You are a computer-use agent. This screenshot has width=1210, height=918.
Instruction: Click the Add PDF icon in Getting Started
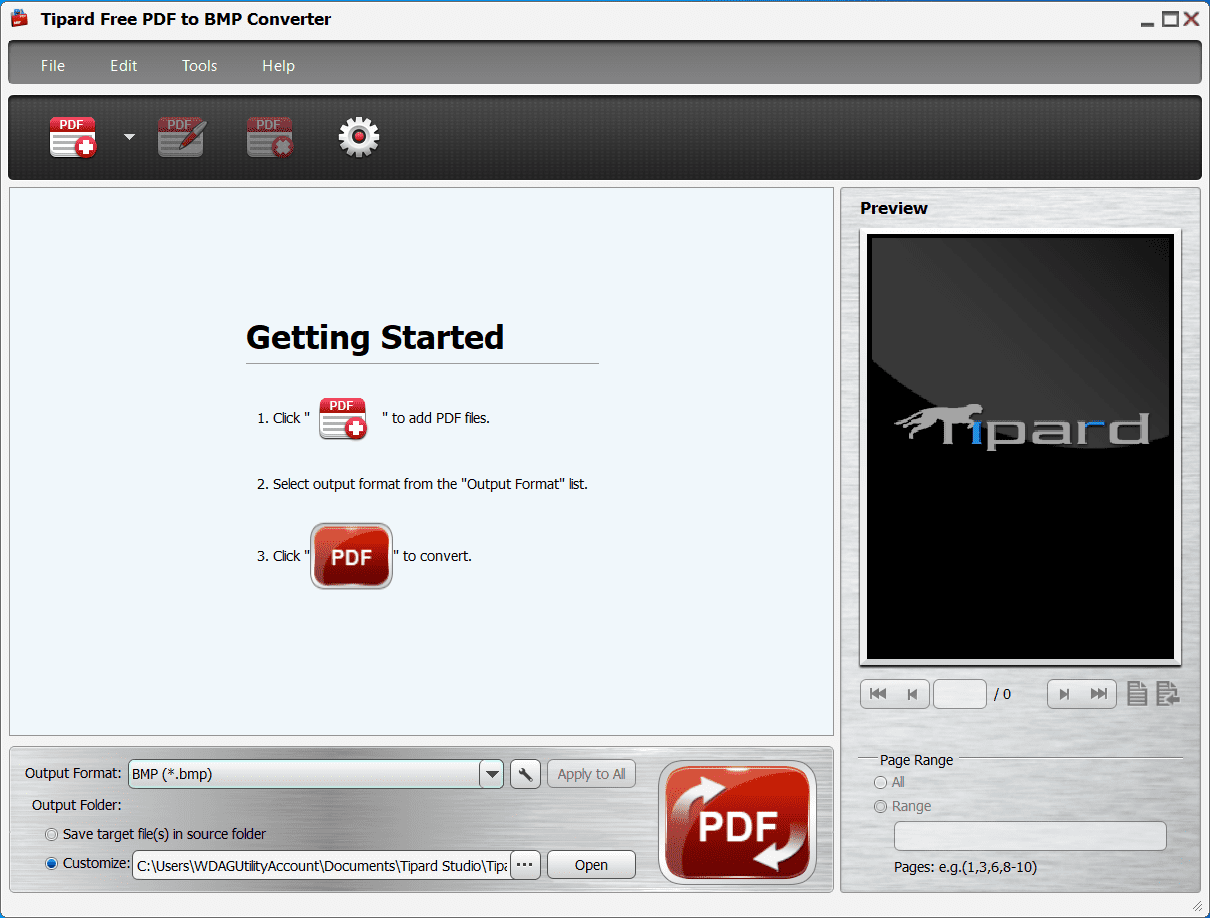coord(343,418)
